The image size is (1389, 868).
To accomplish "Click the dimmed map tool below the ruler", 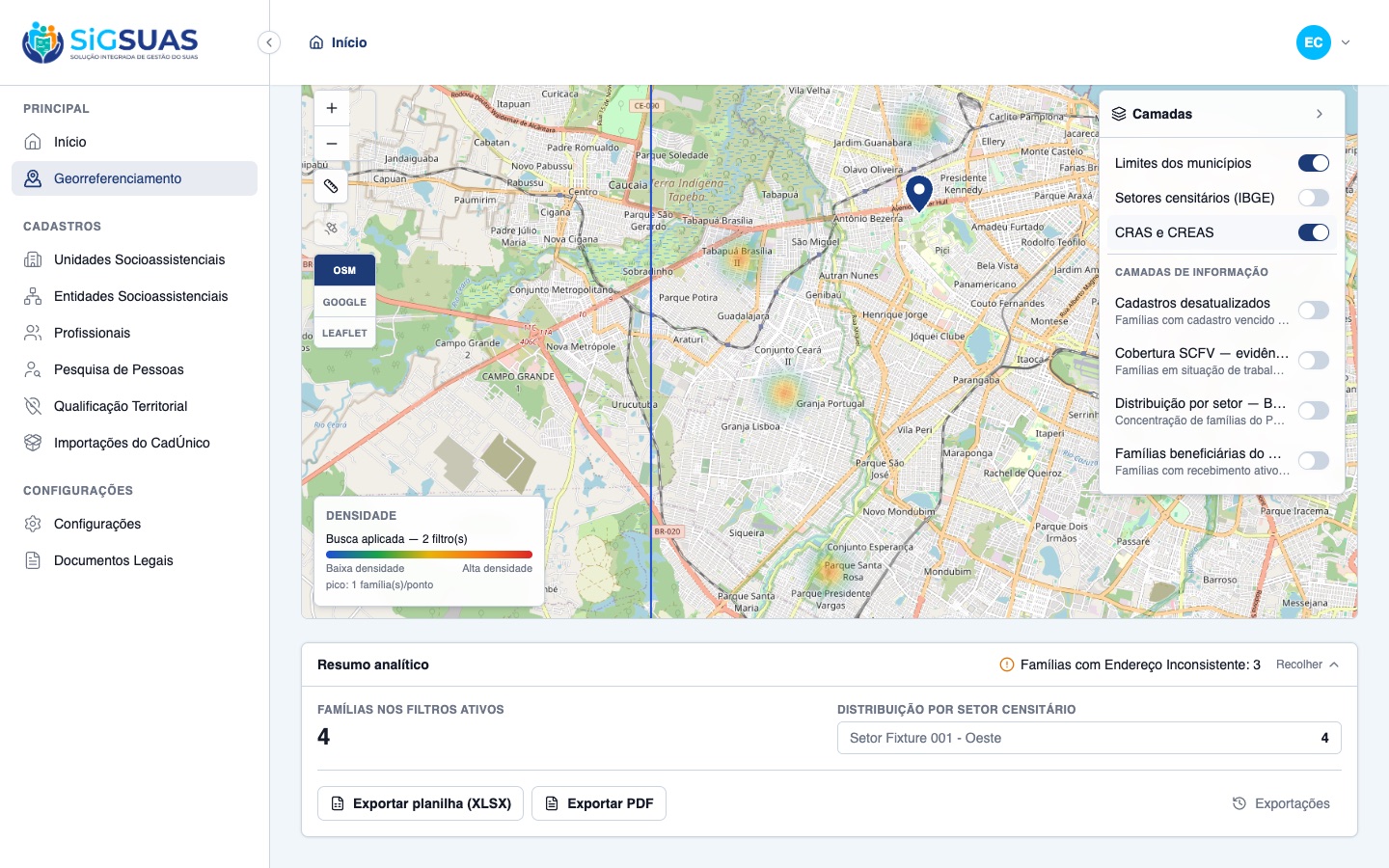I will [x=331, y=229].
